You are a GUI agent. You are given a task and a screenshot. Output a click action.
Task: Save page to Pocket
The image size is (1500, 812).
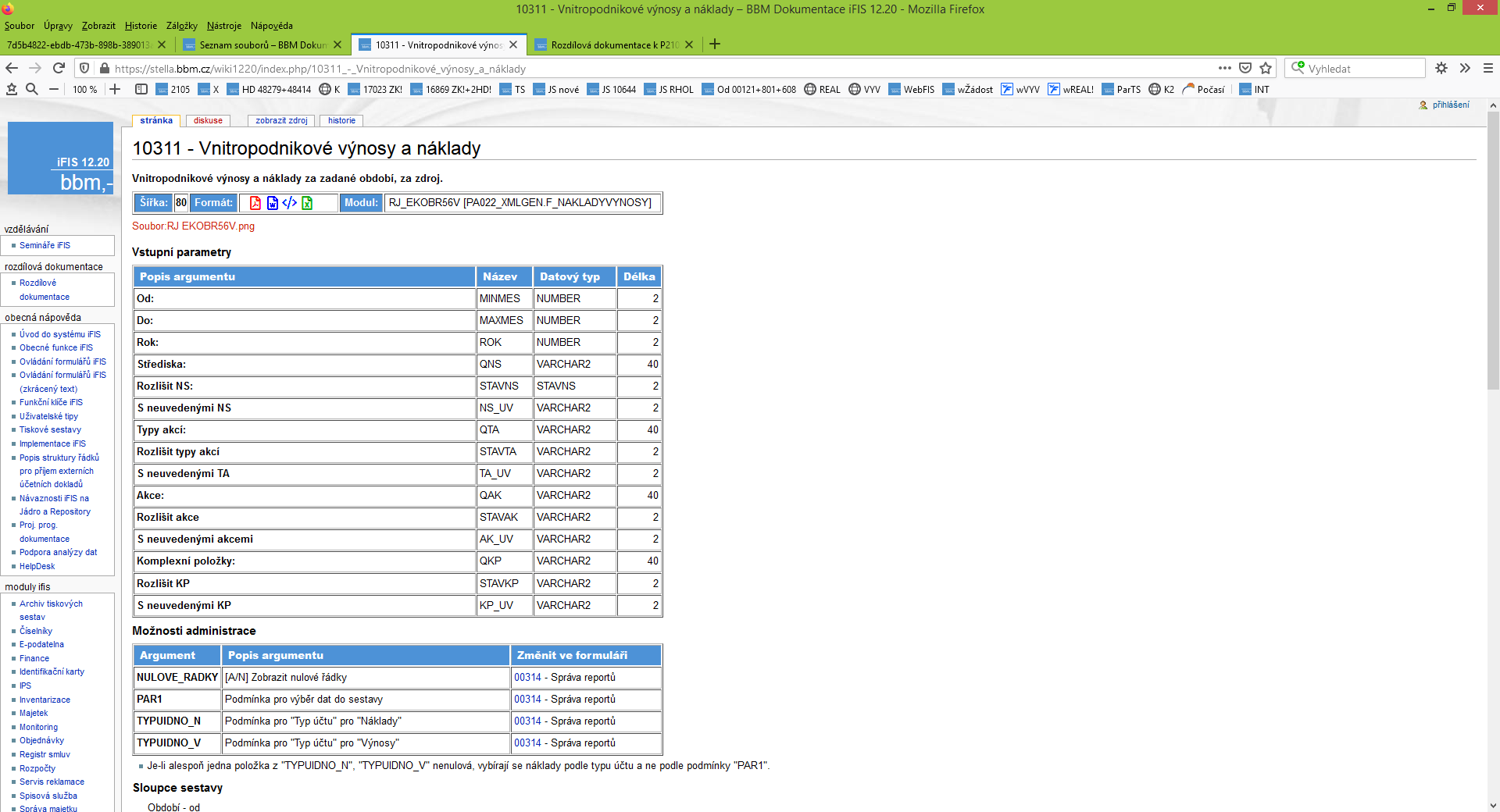point(1245,68)
